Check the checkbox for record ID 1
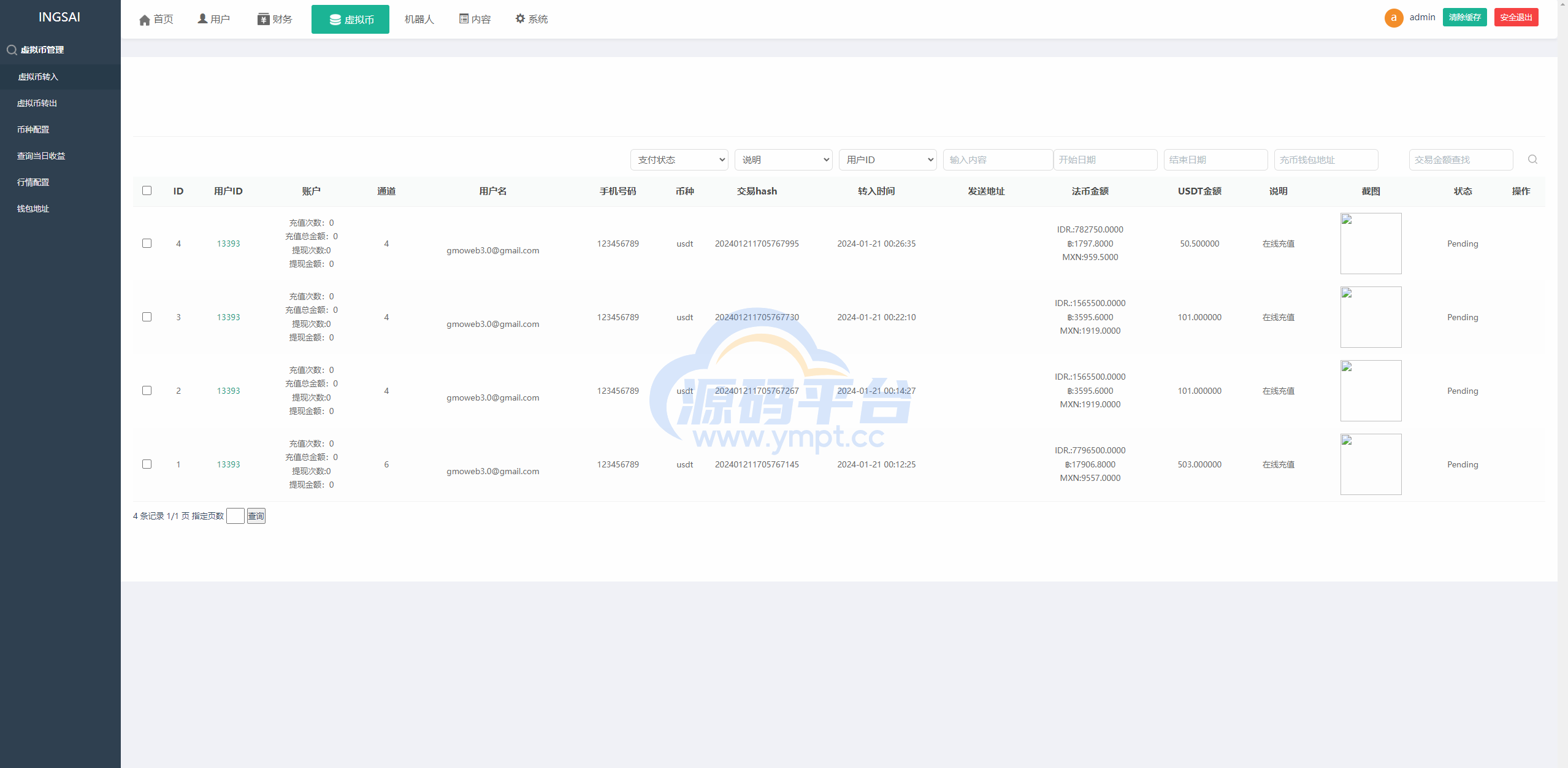Screen dimensions: 1568x768 [x=147, y=464]
